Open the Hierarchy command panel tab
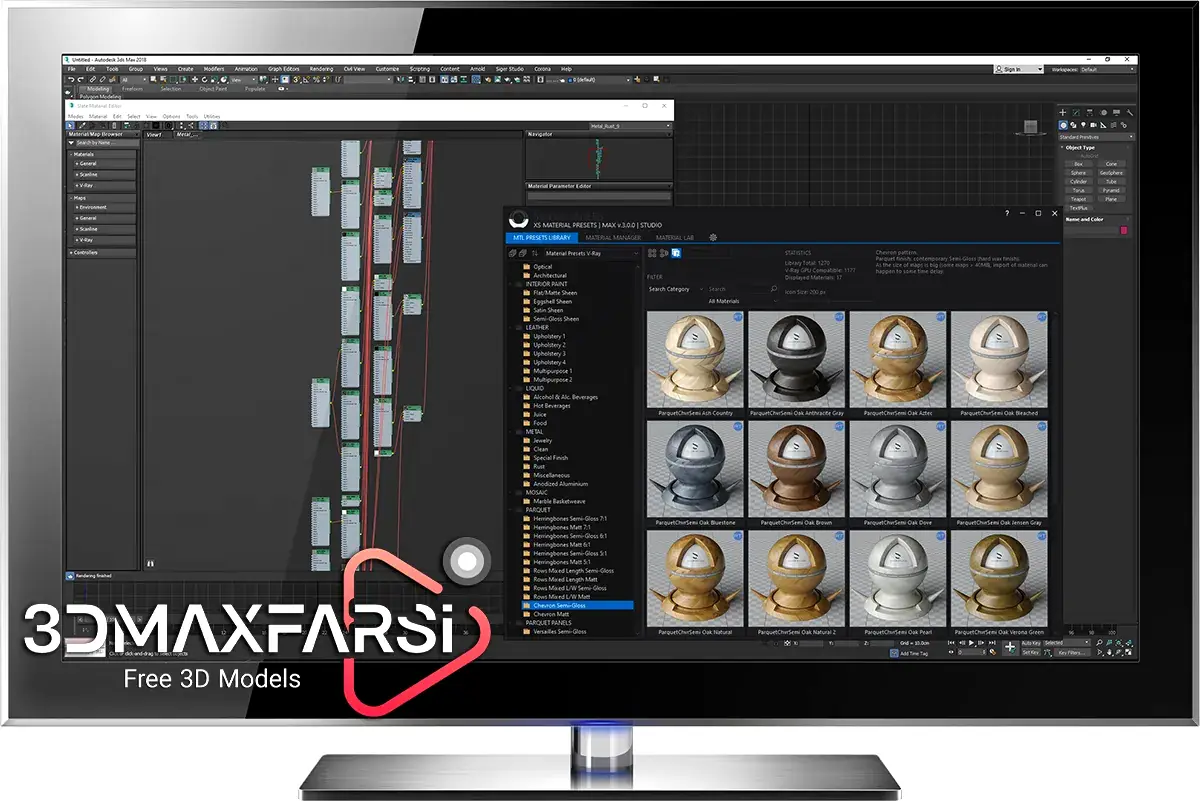Screen dimensions: 1200x801 pyautogui.click(x=1089, y=112)
